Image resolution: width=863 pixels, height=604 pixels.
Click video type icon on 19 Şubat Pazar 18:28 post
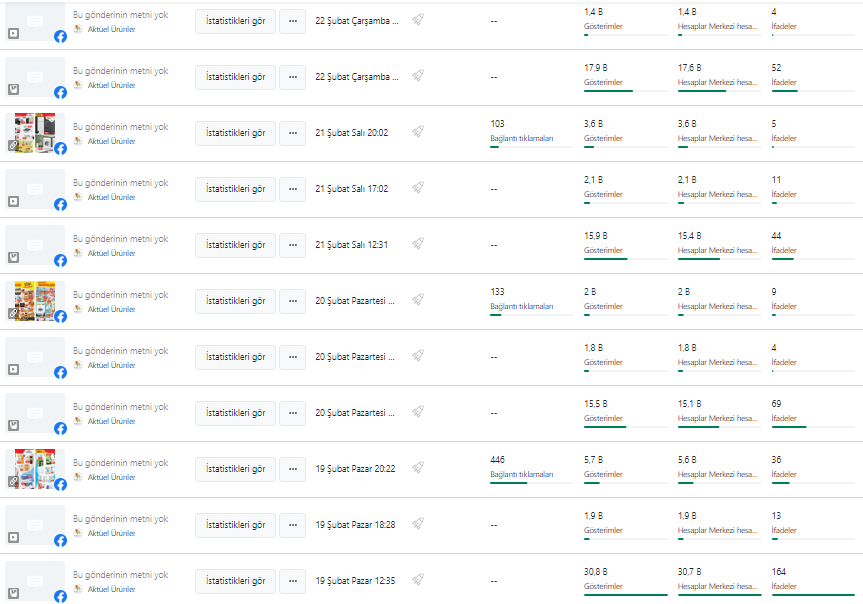click(14, 537)
